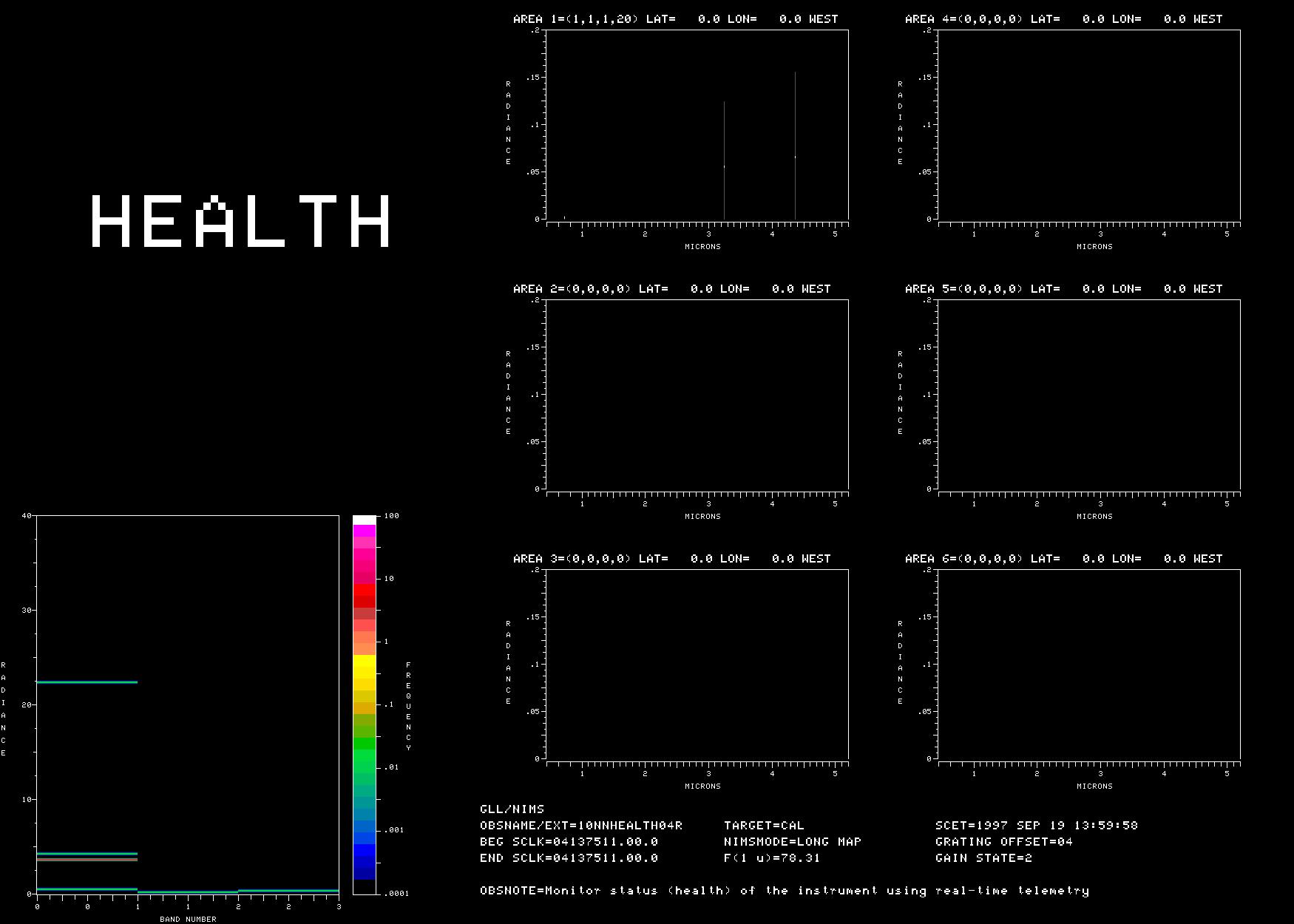Click the "F(1 u)=78.31" value

(x=772, y=858)
